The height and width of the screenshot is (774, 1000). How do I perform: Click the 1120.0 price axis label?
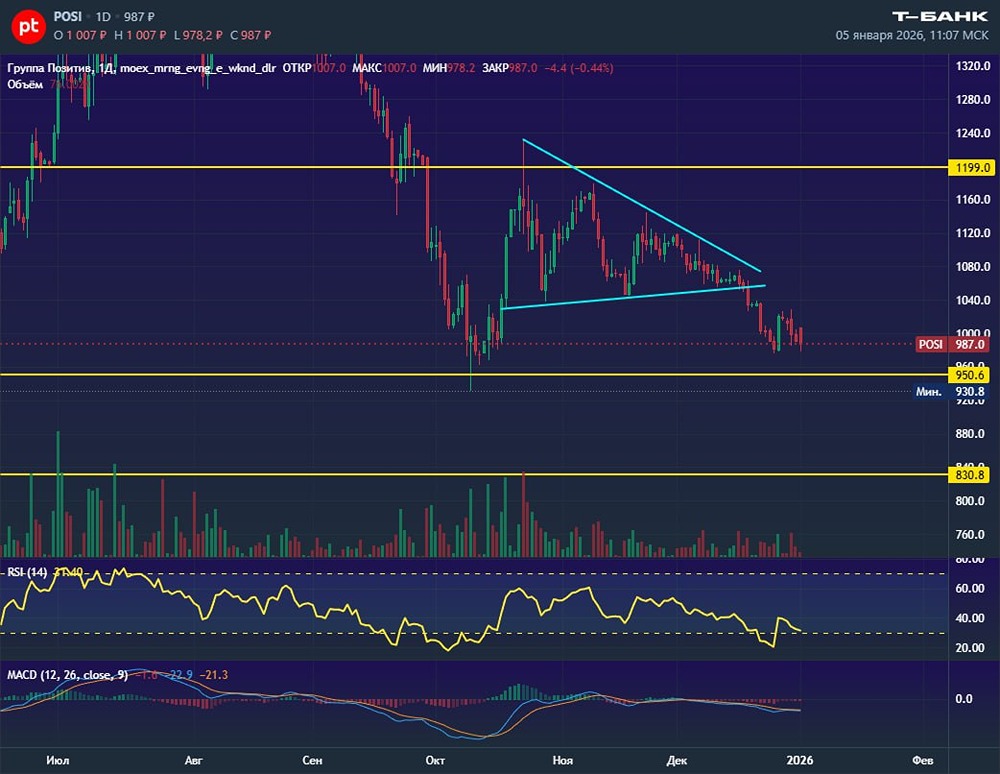(x=973, y=233)
